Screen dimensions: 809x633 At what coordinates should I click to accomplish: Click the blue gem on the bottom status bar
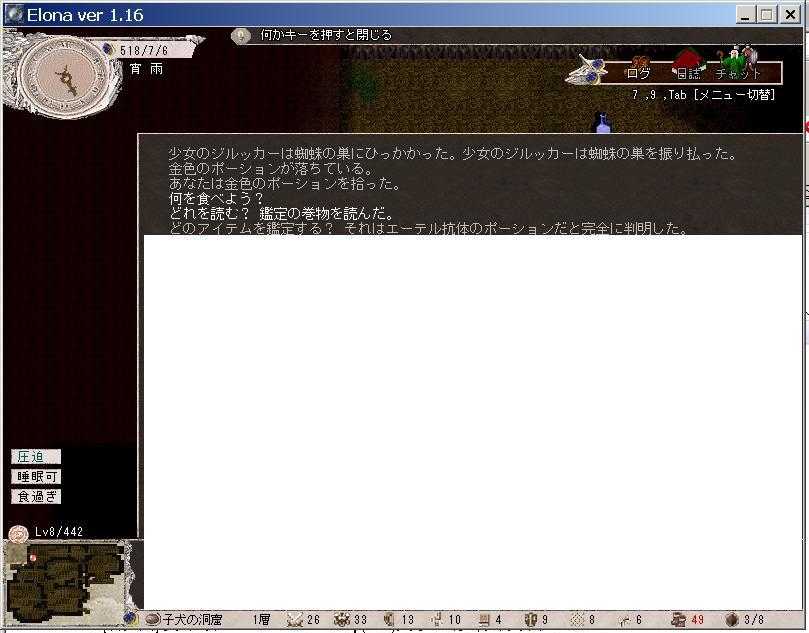(131, 618)
